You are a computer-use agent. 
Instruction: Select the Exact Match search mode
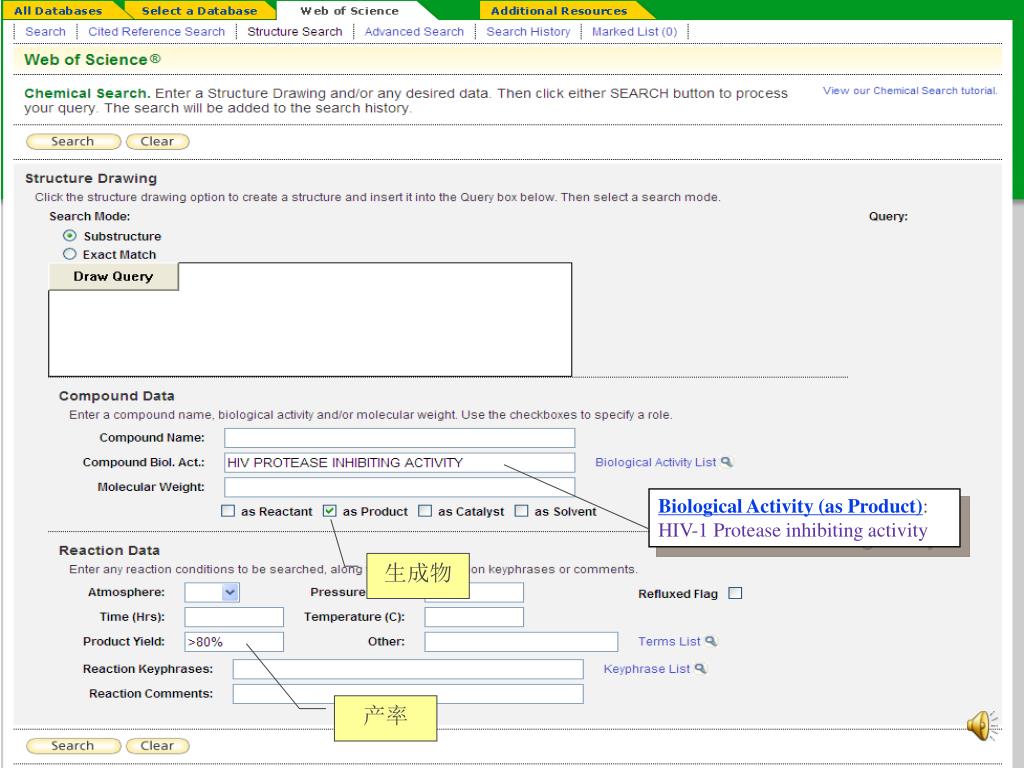(69, 253)
